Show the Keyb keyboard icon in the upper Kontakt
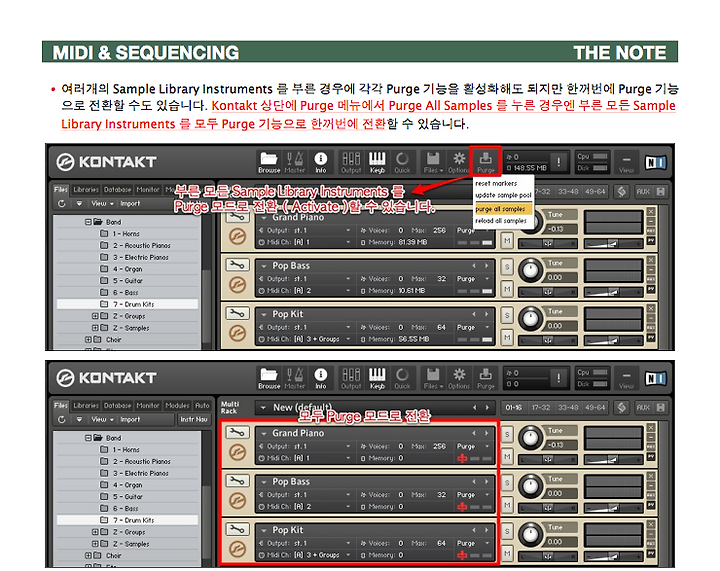This screenshot has height=571, width=720. (x=377, y=162)
